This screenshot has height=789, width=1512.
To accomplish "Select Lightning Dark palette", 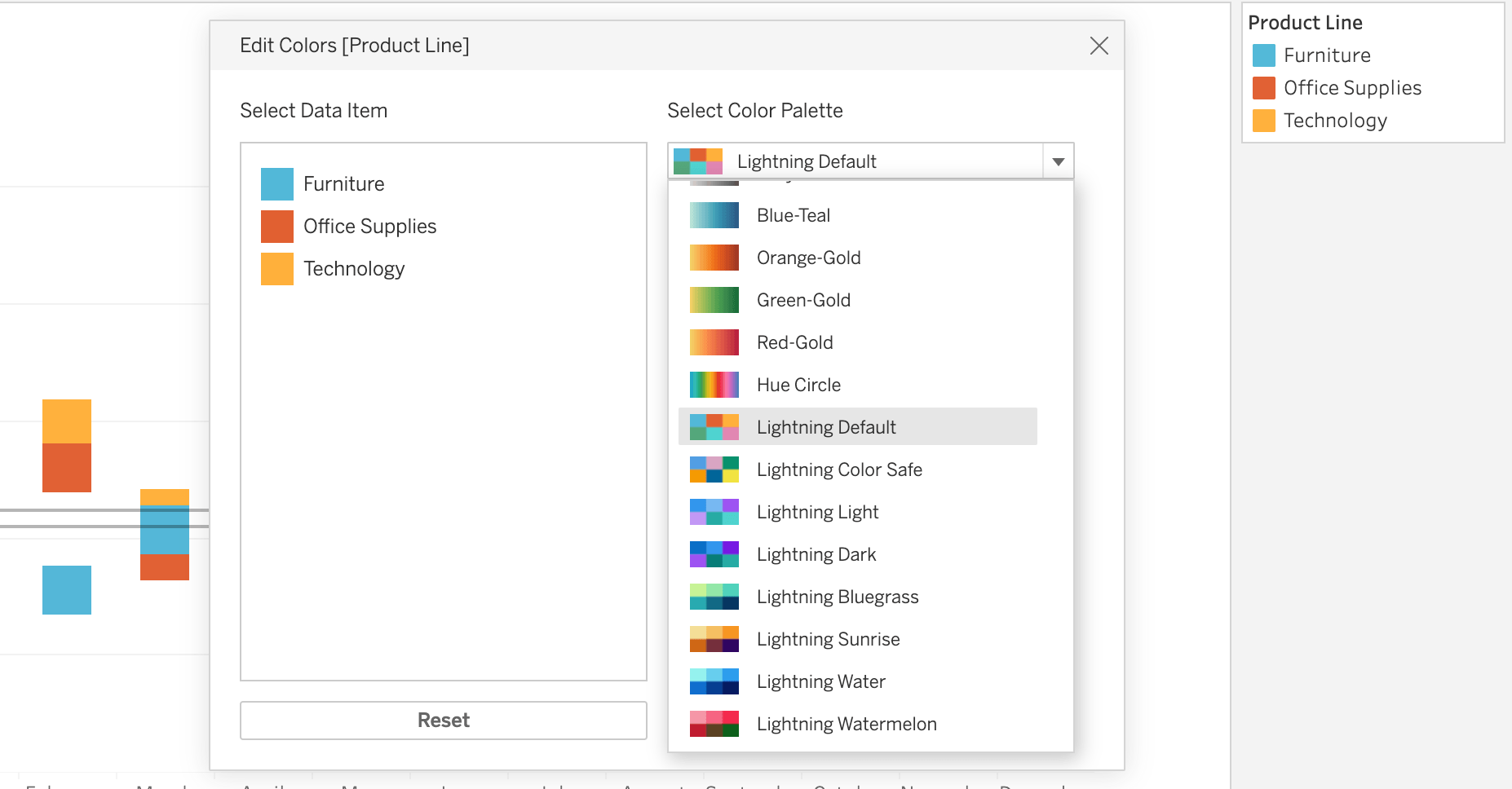I will pyautogui.click(x=858, y=554).
